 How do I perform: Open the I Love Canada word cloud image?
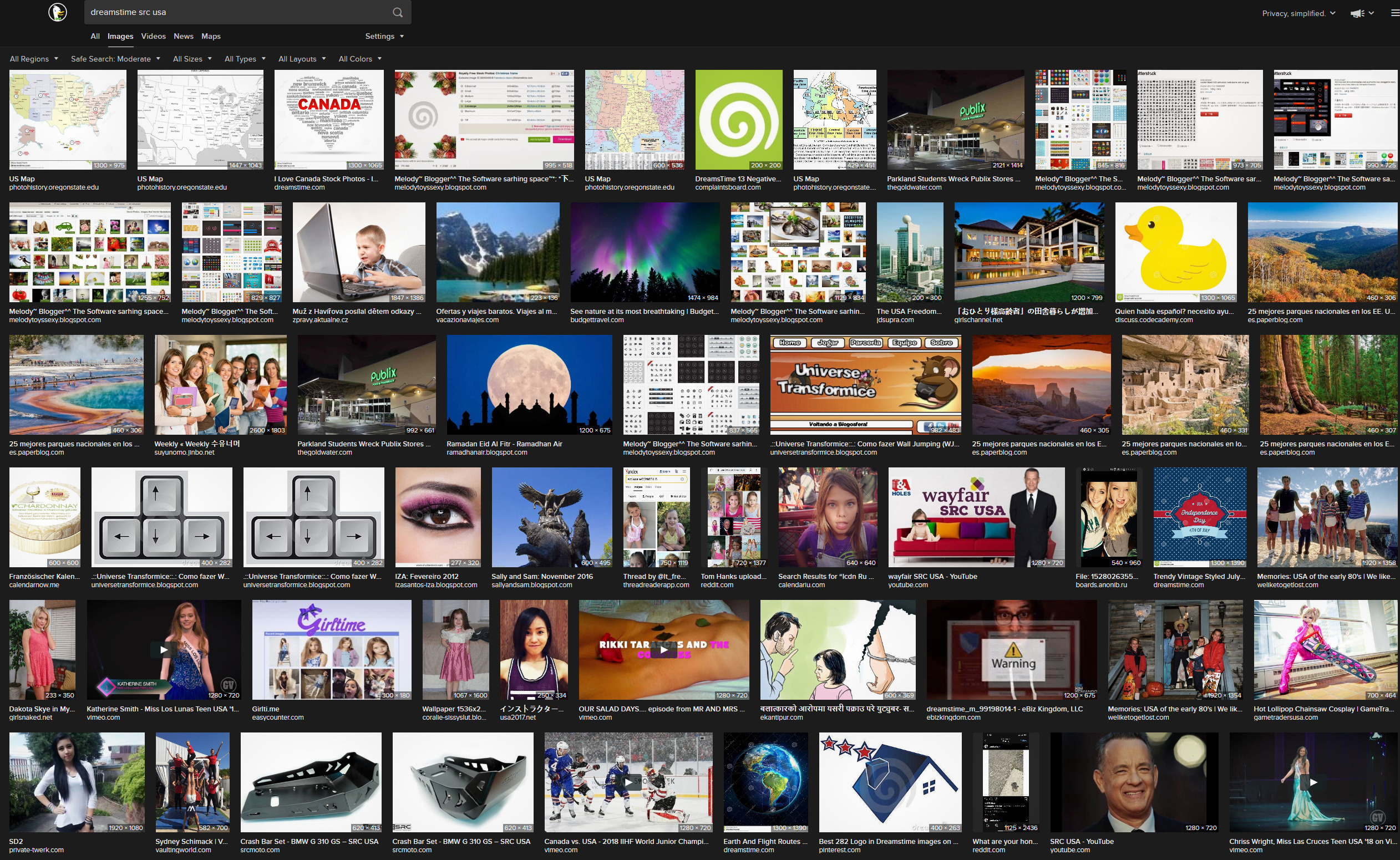[329, 120]
